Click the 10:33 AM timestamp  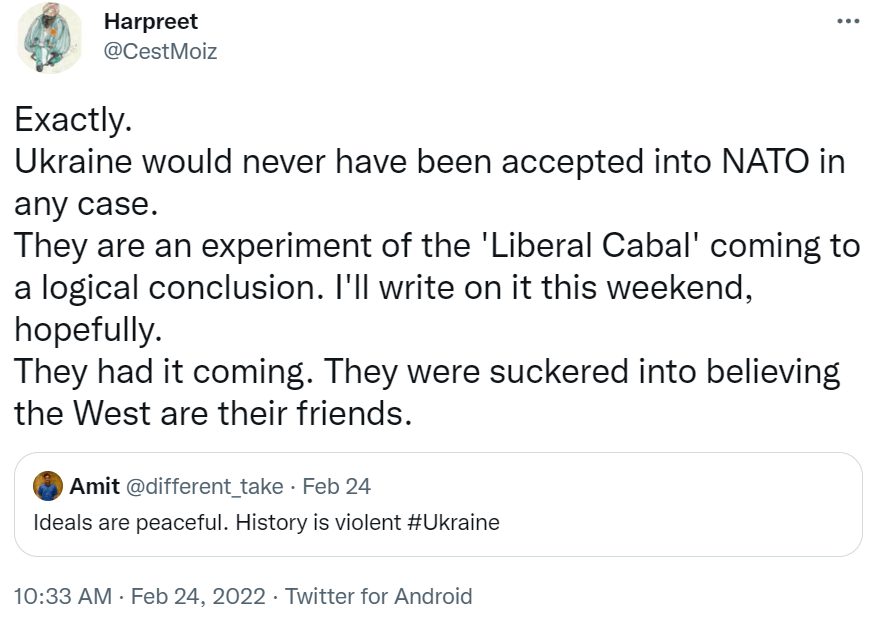click(x=63, y=597)
